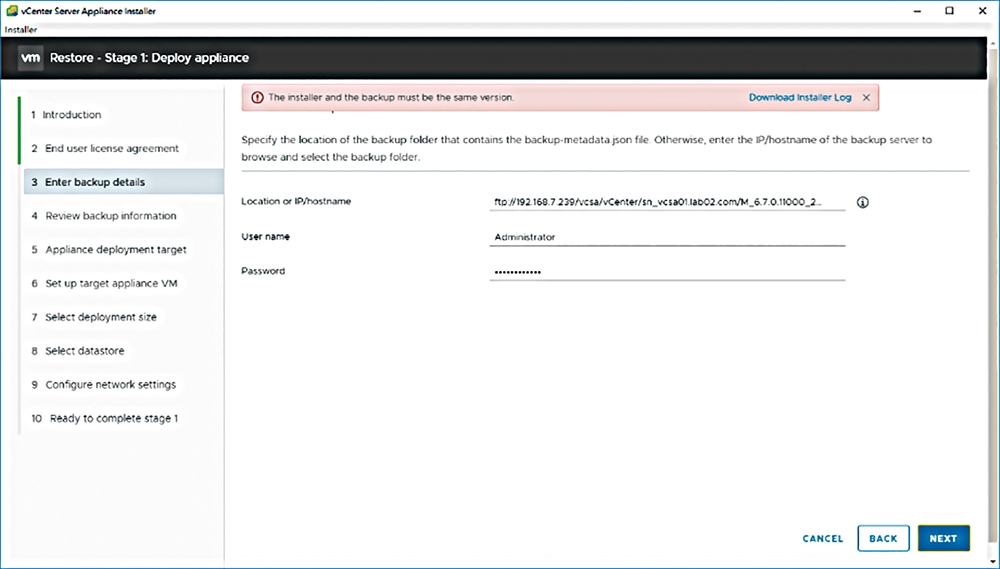Open Appliance deployment target step
Image resolution: width=1000 pixels, height=569 pixels.
coord(109,249)
